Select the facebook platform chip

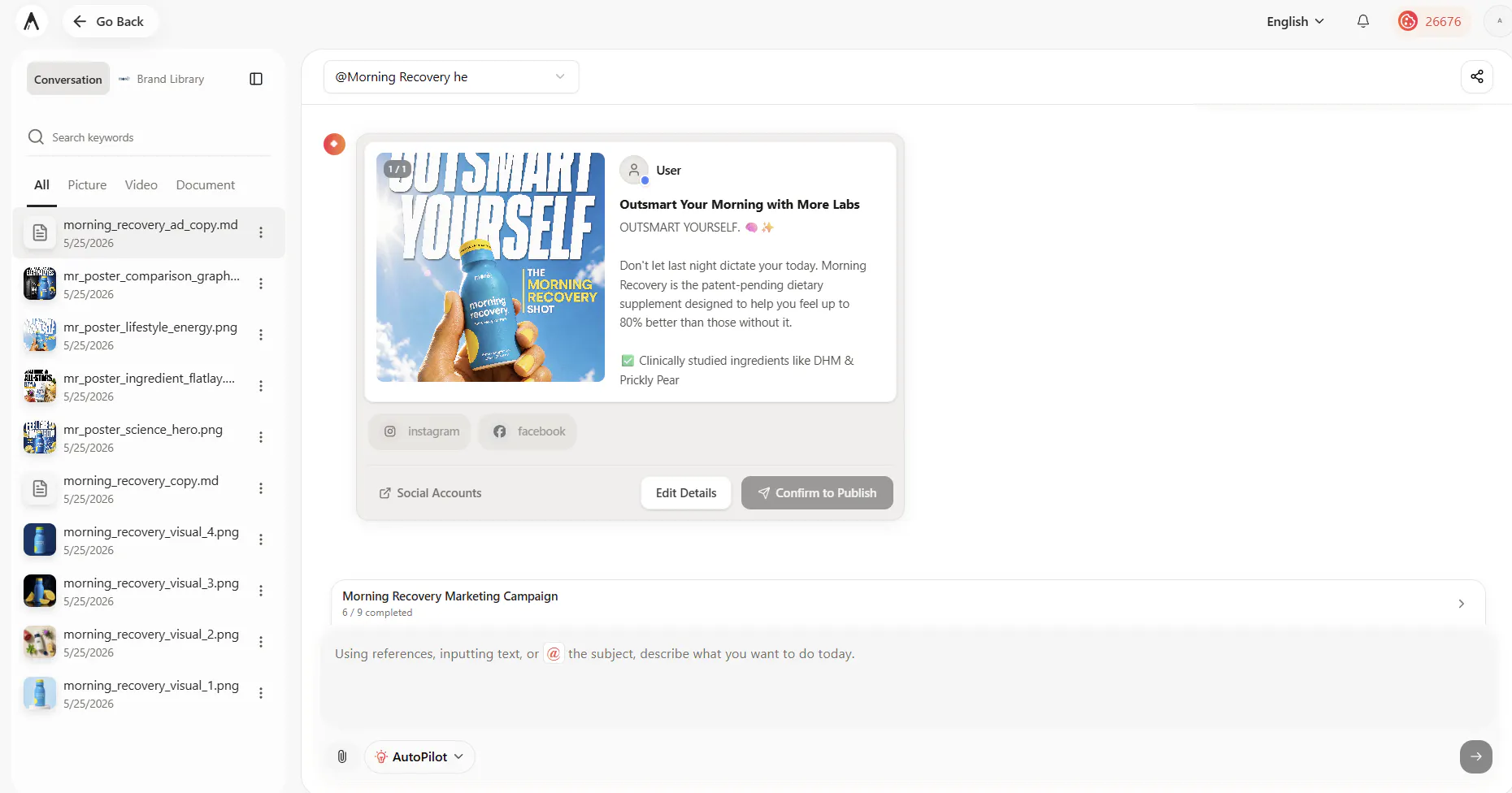point(528,431)
